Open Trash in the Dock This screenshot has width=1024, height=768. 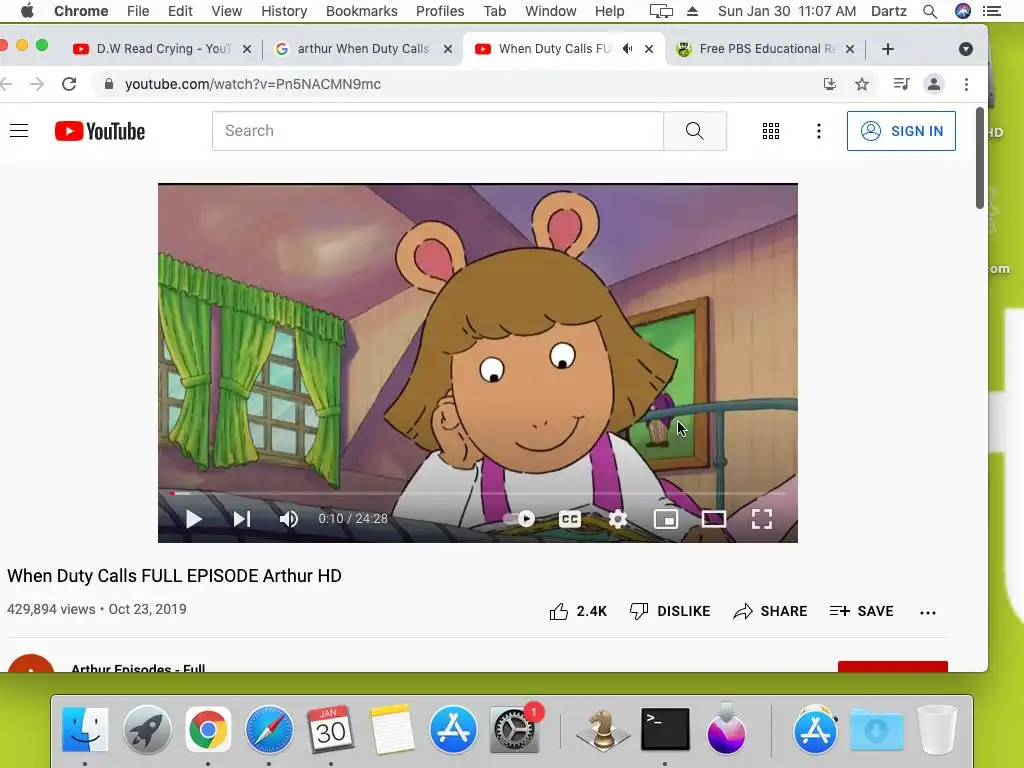click(x=937, y=729)
